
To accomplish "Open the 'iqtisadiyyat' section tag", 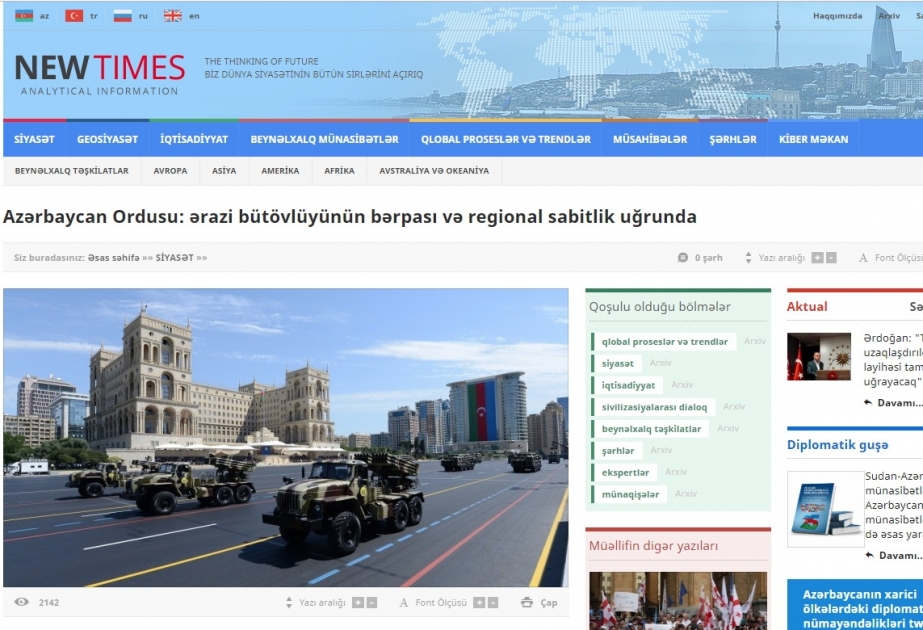I will tap(628, 385).
